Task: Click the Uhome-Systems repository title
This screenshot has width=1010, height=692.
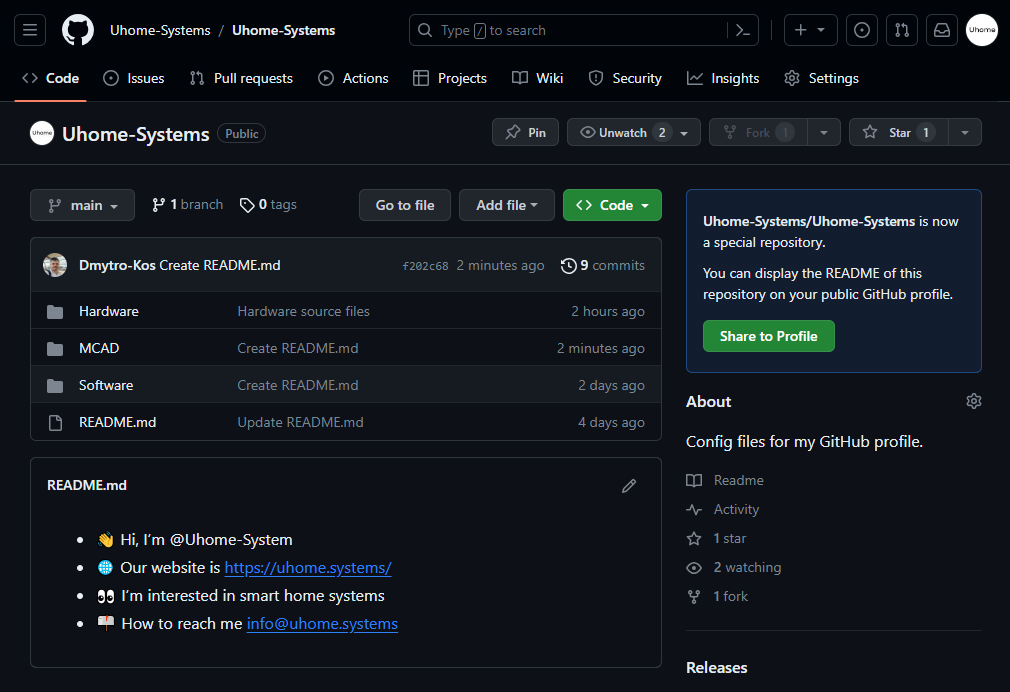Action: pos(135,134)
